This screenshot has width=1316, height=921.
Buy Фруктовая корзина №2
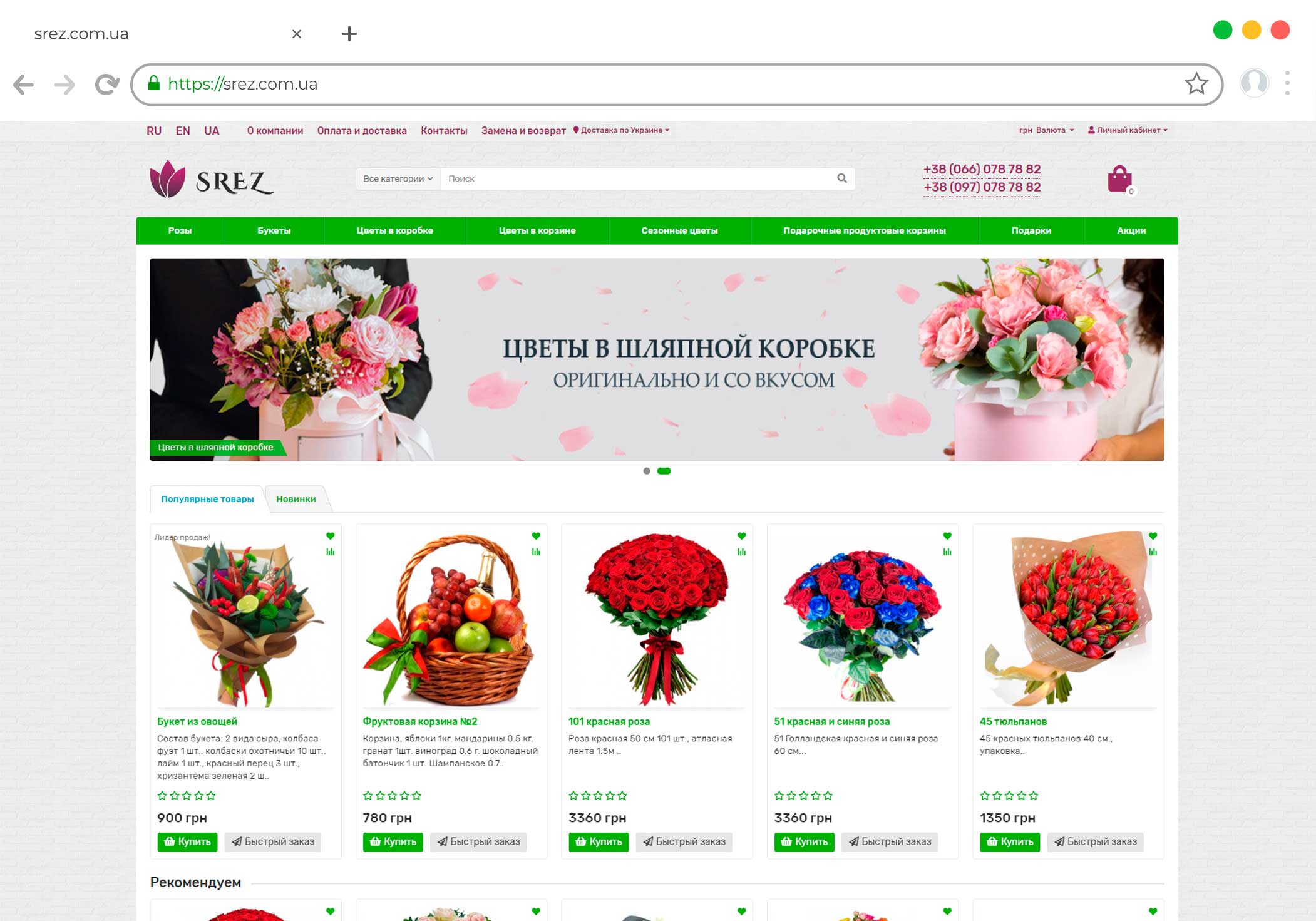point(393,841)
